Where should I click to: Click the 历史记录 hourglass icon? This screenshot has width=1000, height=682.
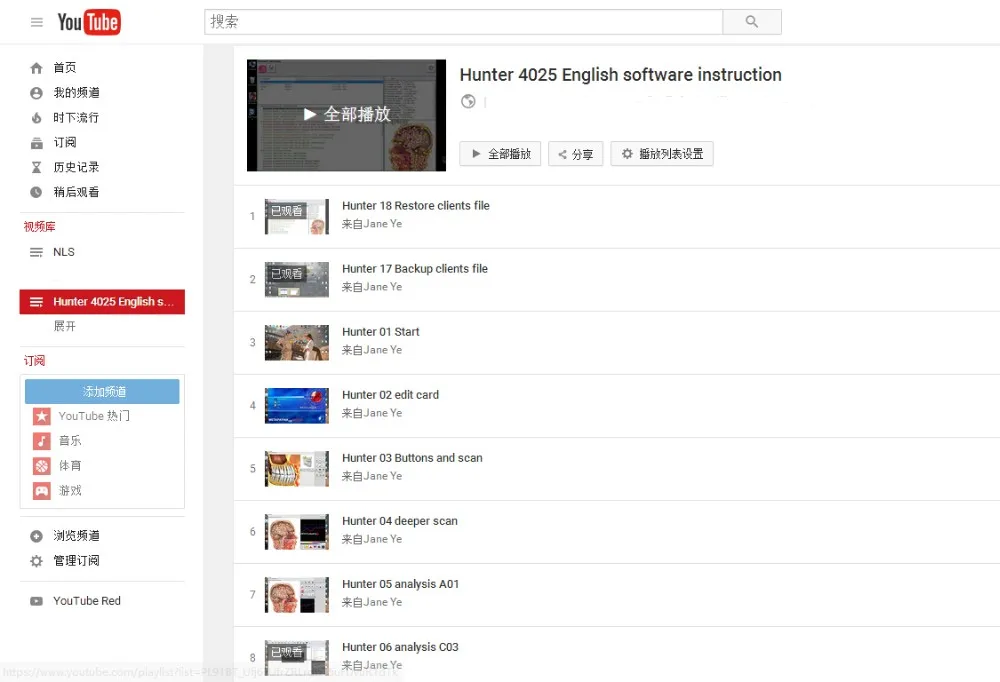[x=37, y=168]
